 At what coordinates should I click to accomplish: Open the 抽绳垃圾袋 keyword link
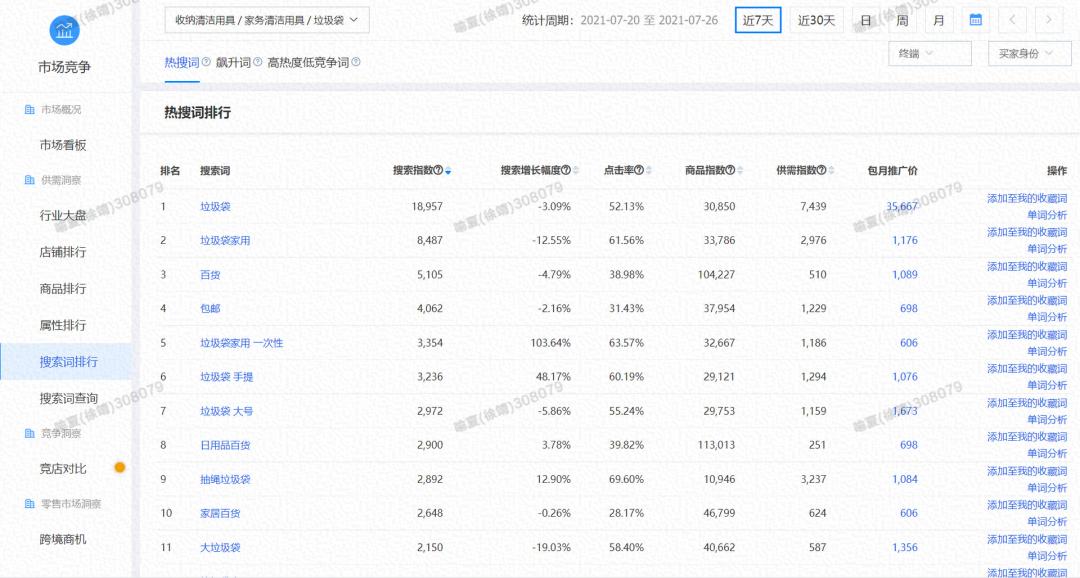(x=228, y=478)
